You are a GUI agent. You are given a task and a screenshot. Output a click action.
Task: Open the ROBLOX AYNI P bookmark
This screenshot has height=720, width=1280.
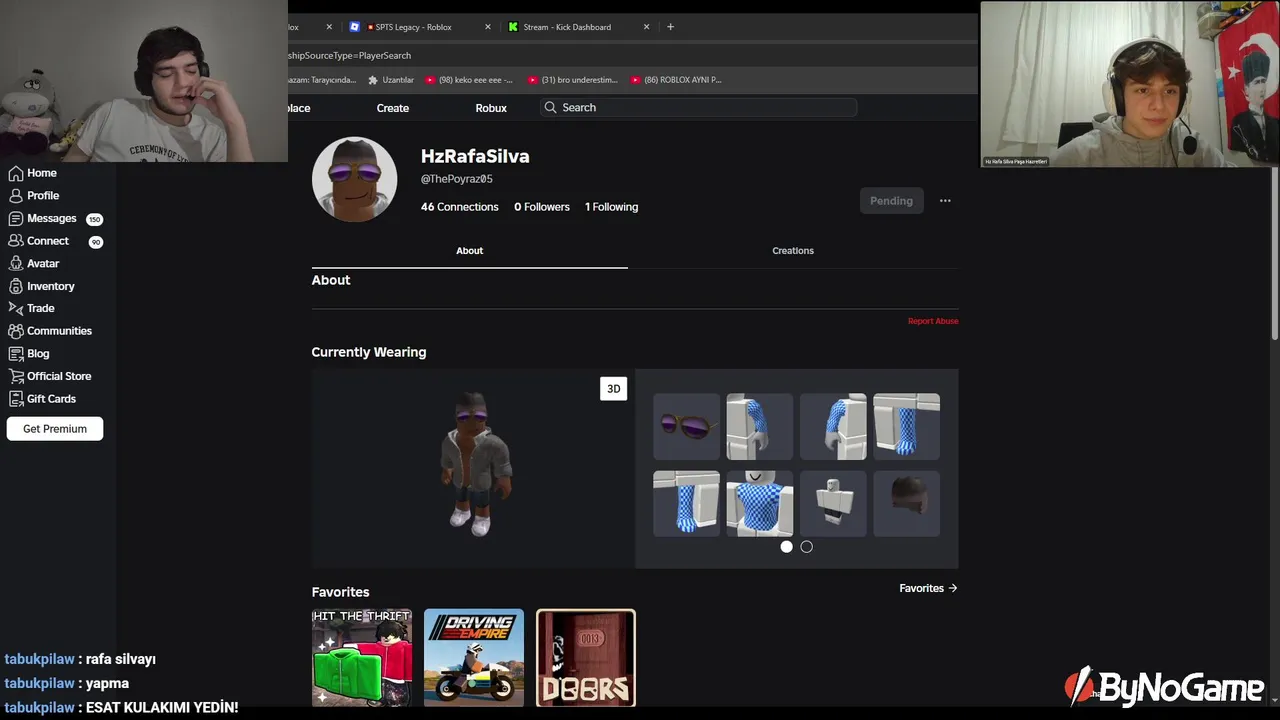click(x=676, y=80)
